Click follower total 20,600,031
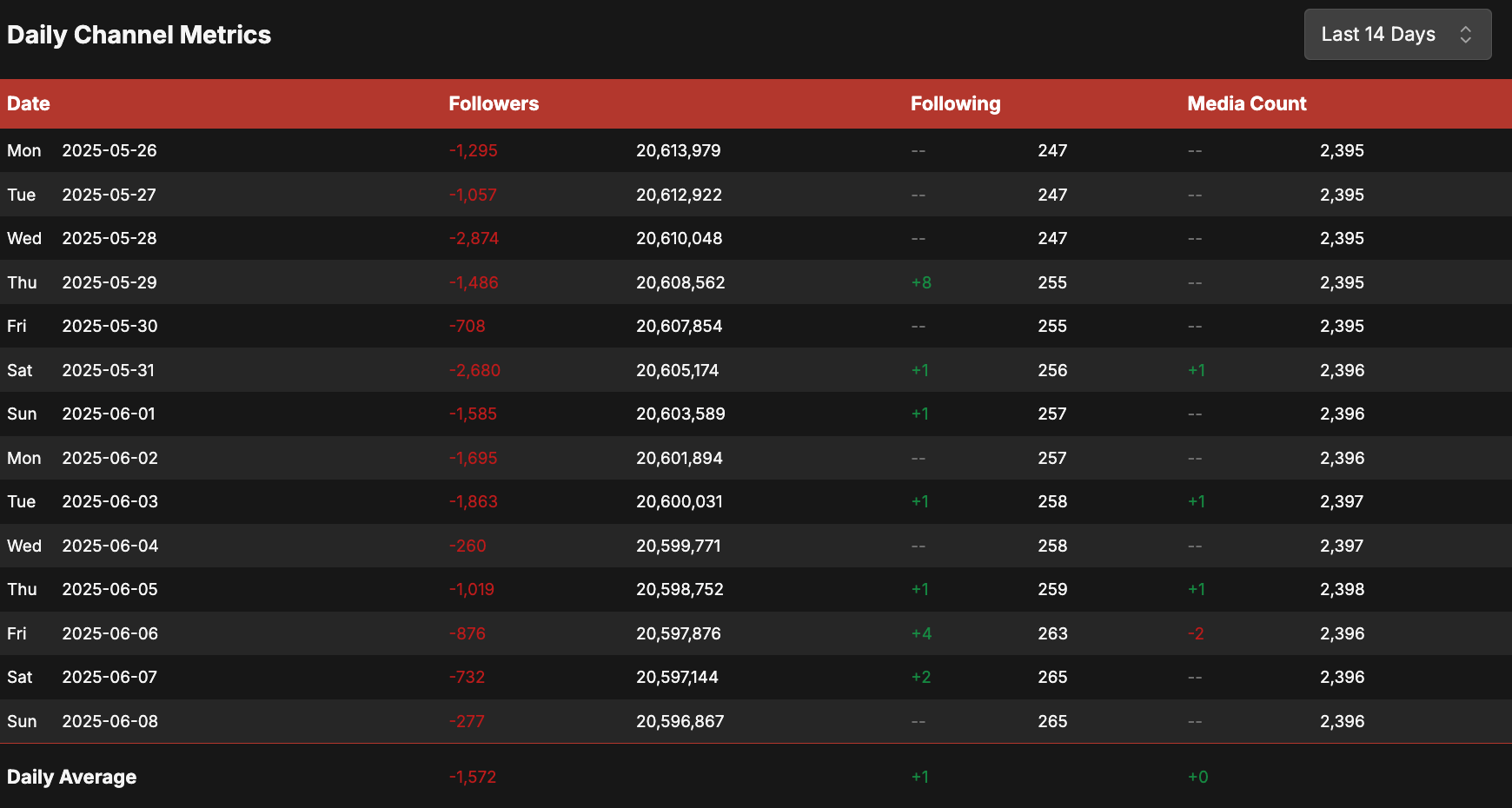 [680, 501]
